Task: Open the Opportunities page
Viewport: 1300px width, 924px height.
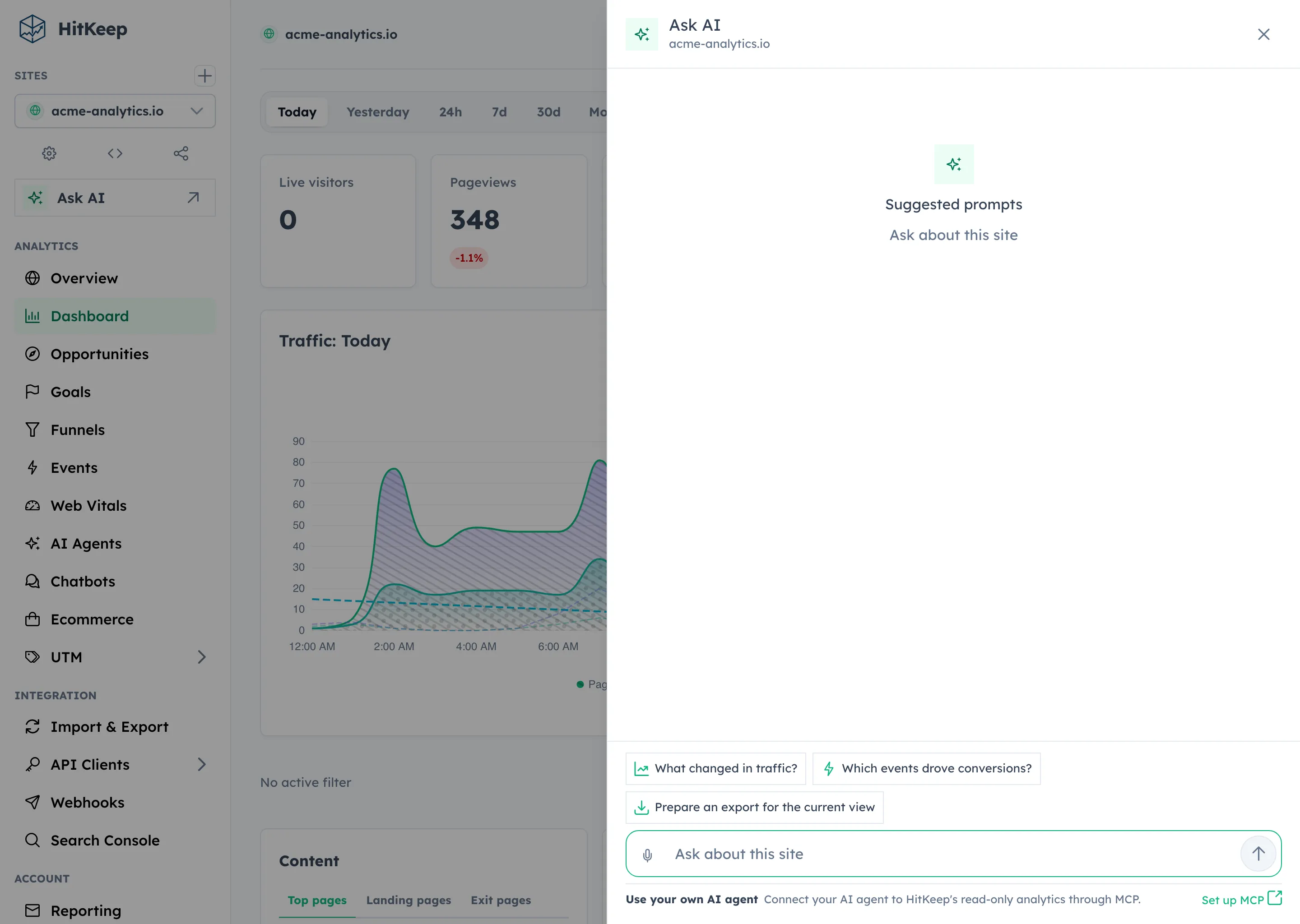Action: coord(115,354)
